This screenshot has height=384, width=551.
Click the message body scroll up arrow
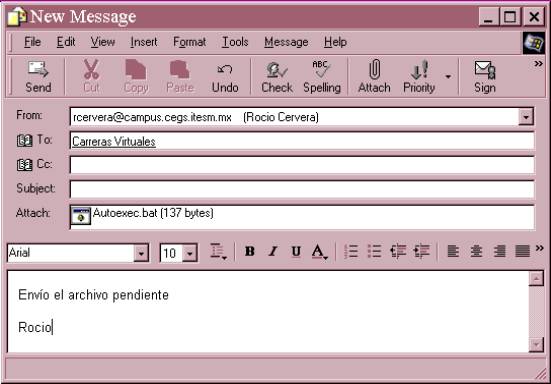(536, 279)
